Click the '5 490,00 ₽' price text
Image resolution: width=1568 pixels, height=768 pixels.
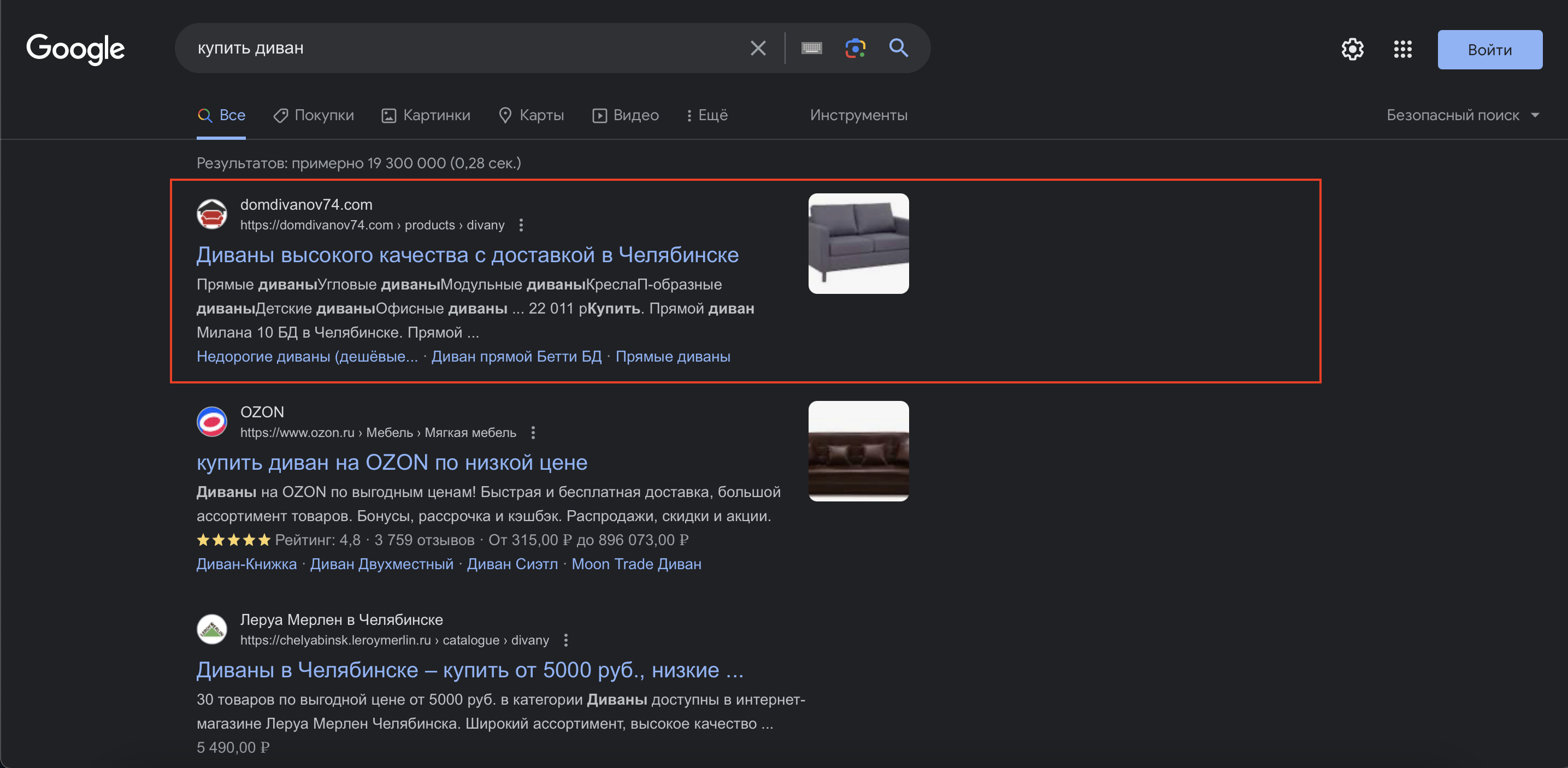click(x=233, y=747)
